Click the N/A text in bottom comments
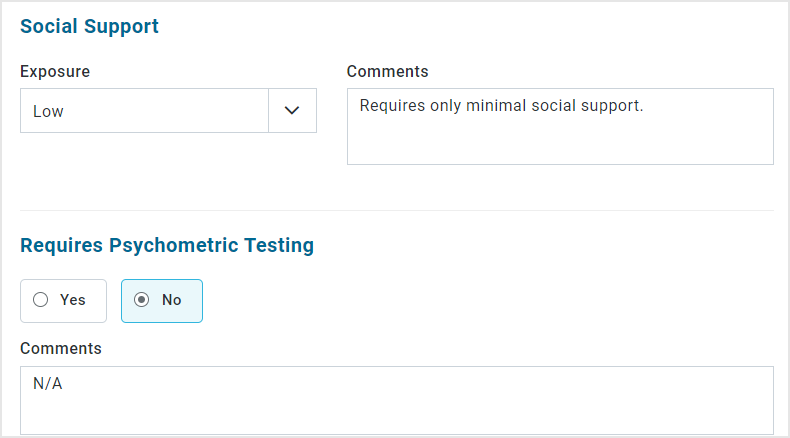The image size is (790, 438). [48, 384]
